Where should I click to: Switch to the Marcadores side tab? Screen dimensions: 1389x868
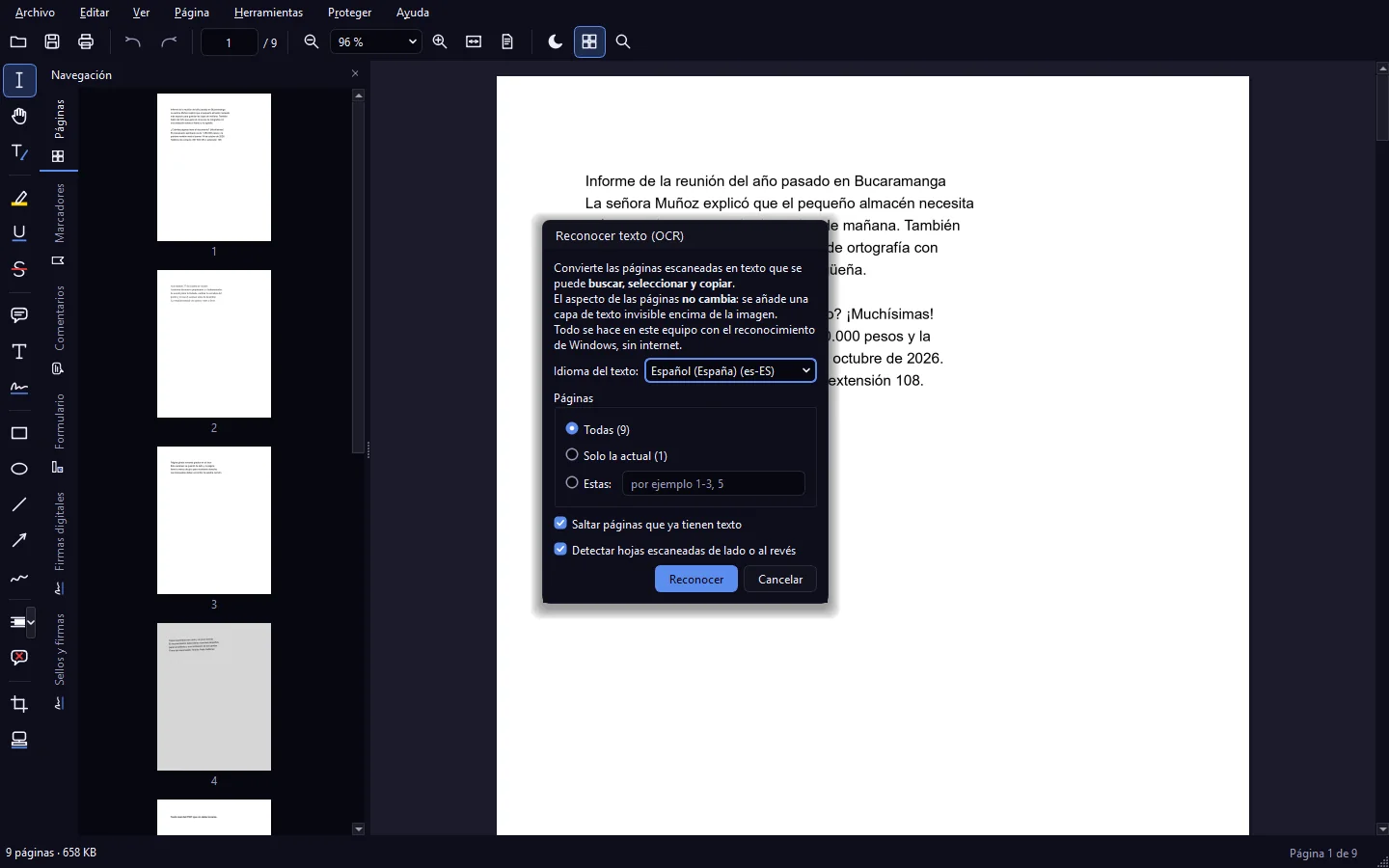pos(59,224)
